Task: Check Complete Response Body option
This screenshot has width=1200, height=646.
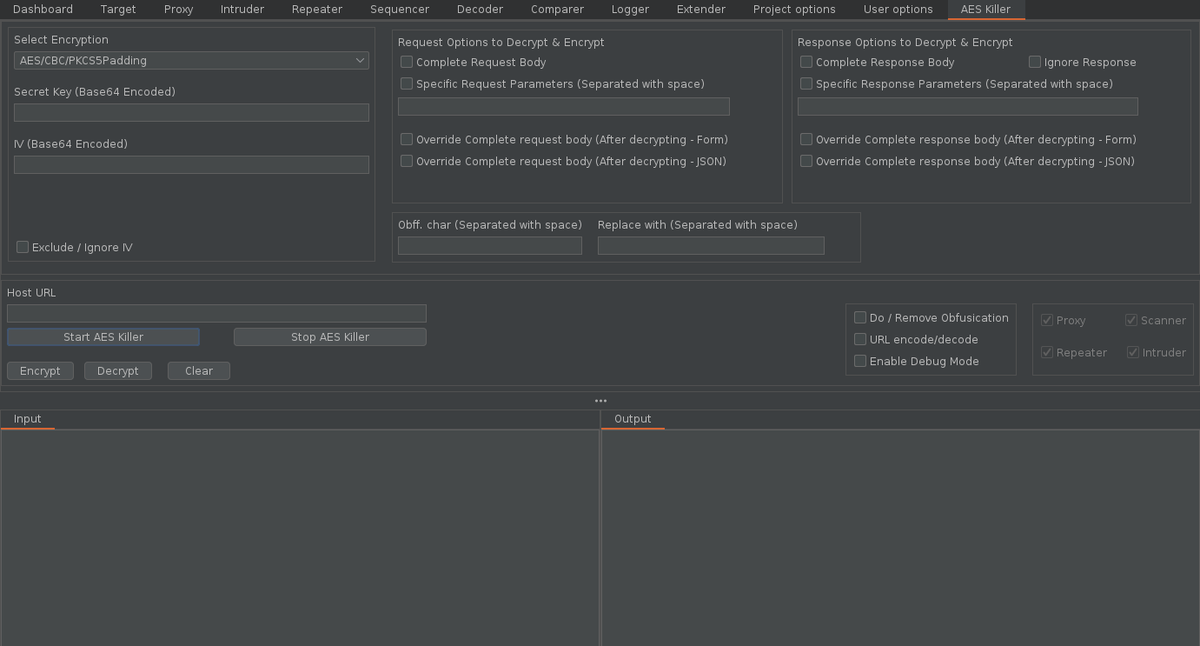Action: point(806,62)
